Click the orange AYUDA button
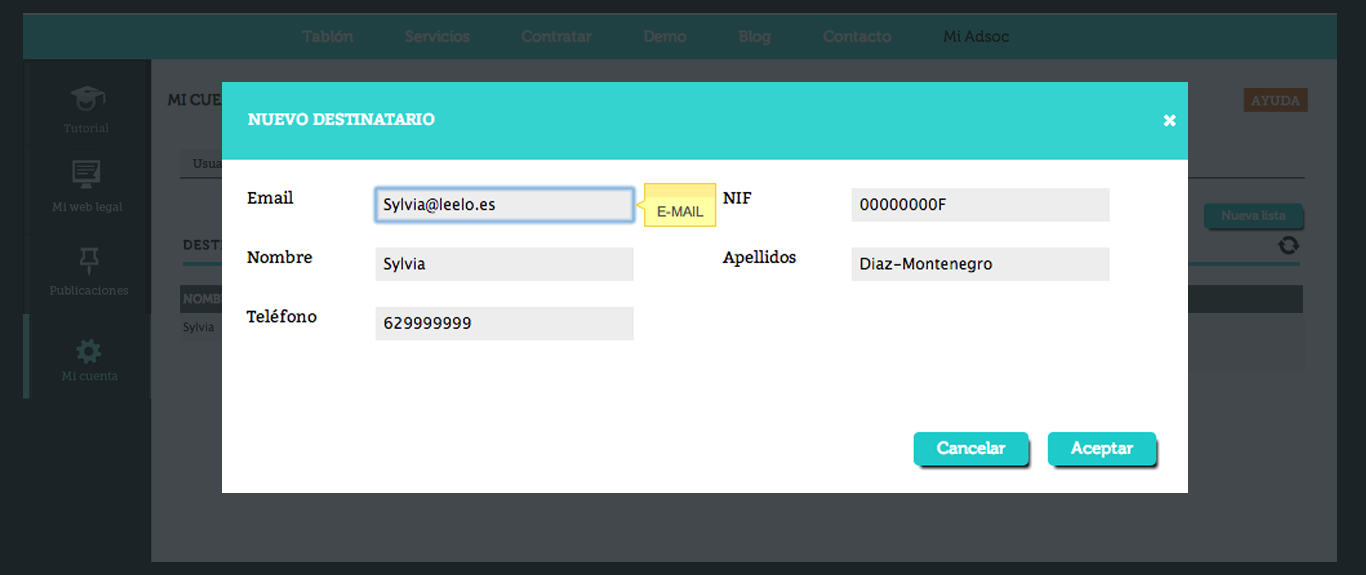1366x575 pixels. tap(1276, 100)
